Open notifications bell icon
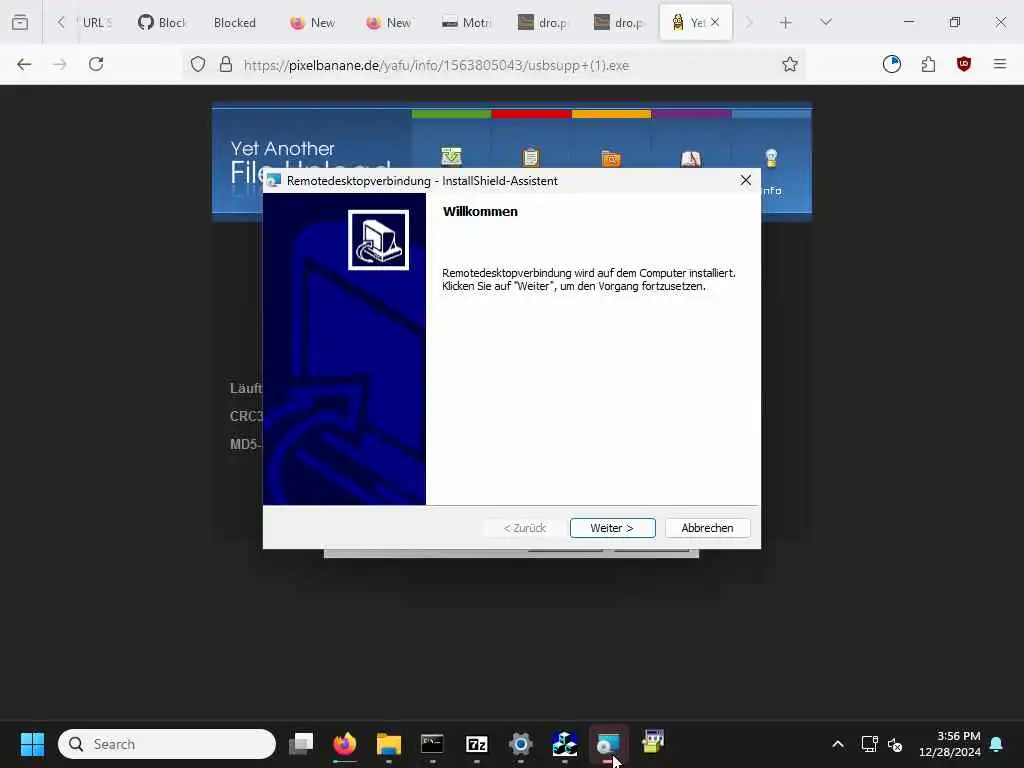 997,744
